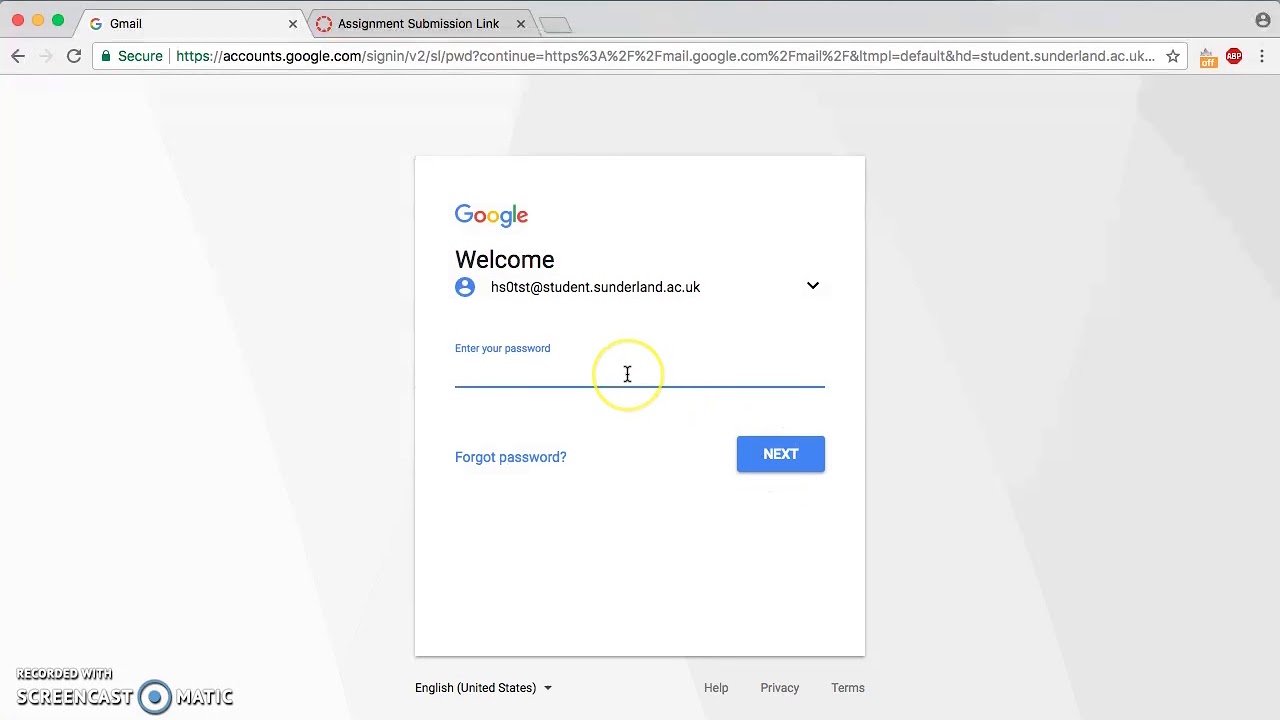Open the Terms link
1280x720 pixels.
848,688
